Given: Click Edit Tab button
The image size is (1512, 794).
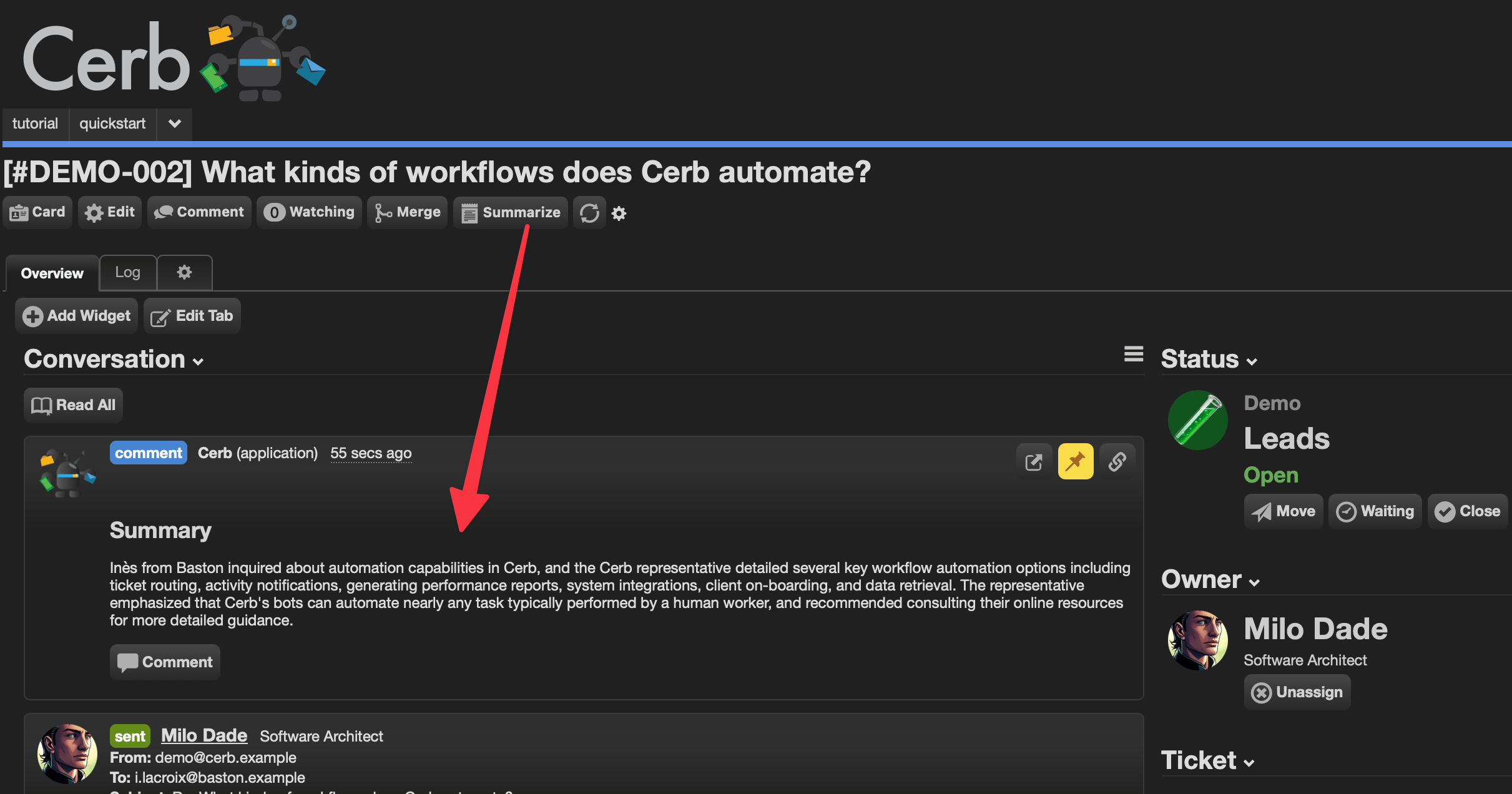Looking at the screenshot, I should point(192,316).
